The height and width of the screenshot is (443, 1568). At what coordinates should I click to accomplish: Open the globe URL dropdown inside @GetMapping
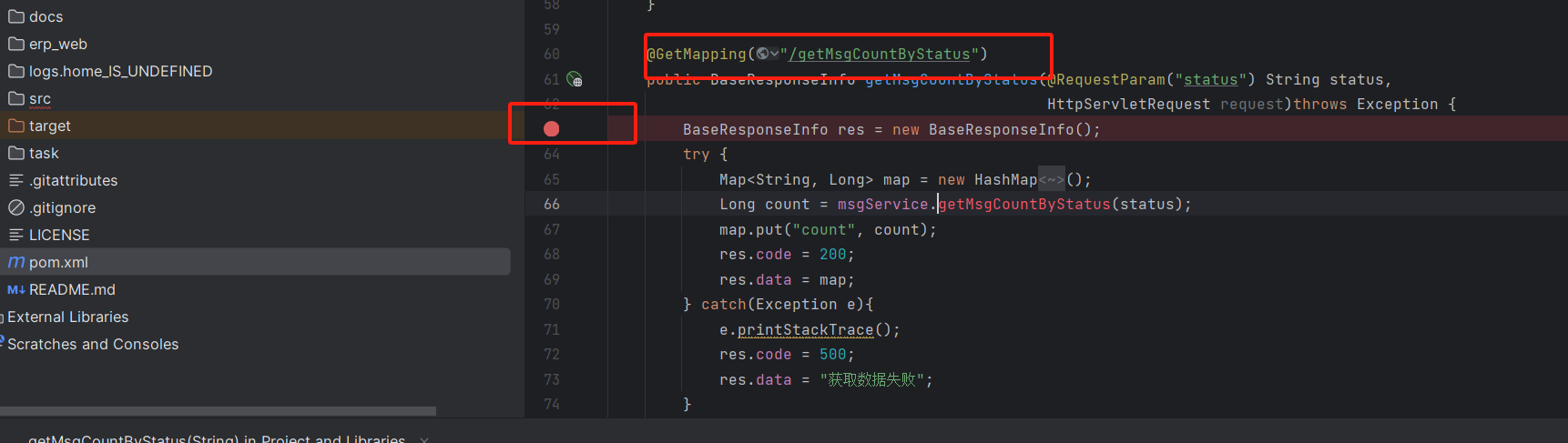768,54
